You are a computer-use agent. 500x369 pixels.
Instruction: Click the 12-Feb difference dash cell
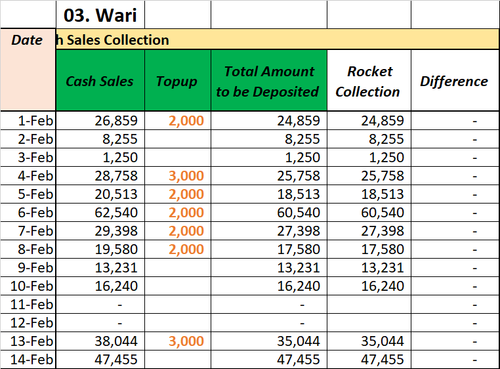(455, 322)
